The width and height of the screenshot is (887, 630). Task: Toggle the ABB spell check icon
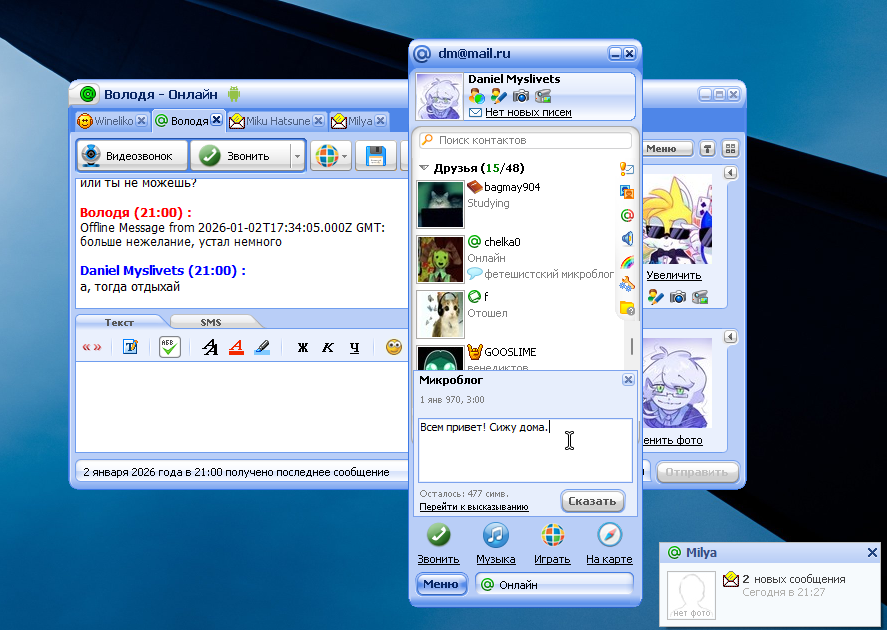tap(170, 347)
